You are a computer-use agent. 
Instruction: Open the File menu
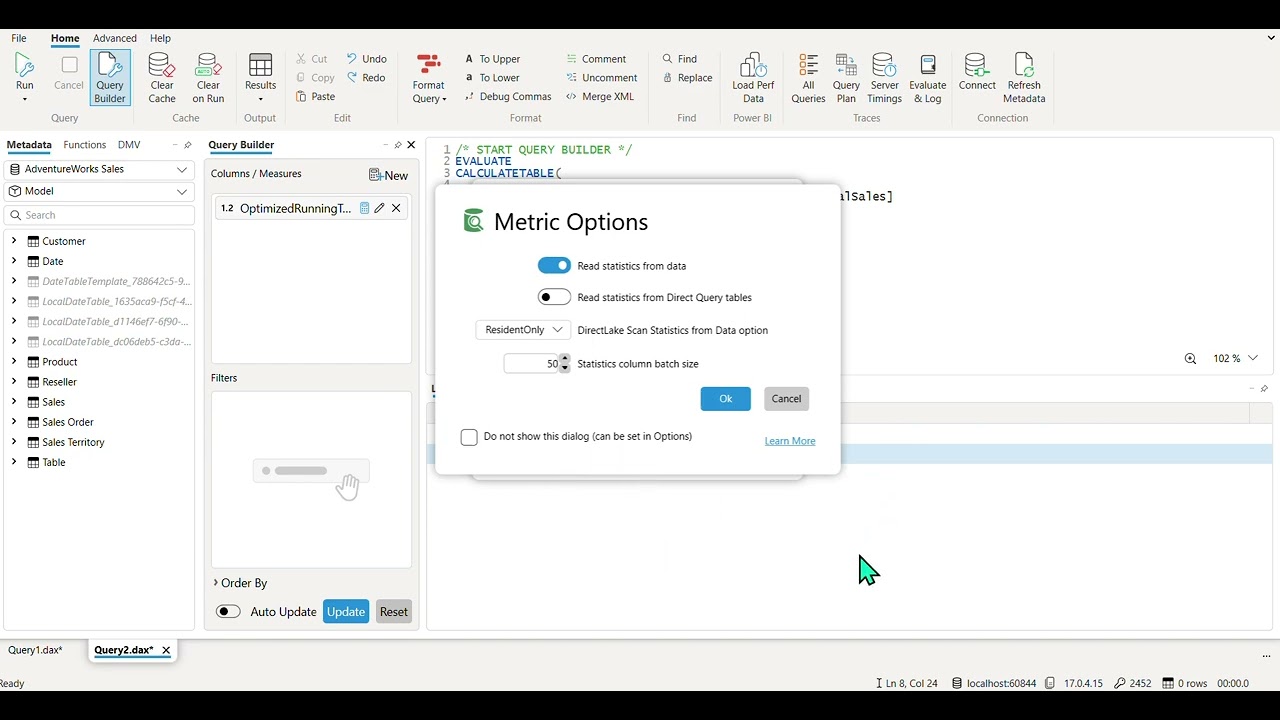click(19, 38)
